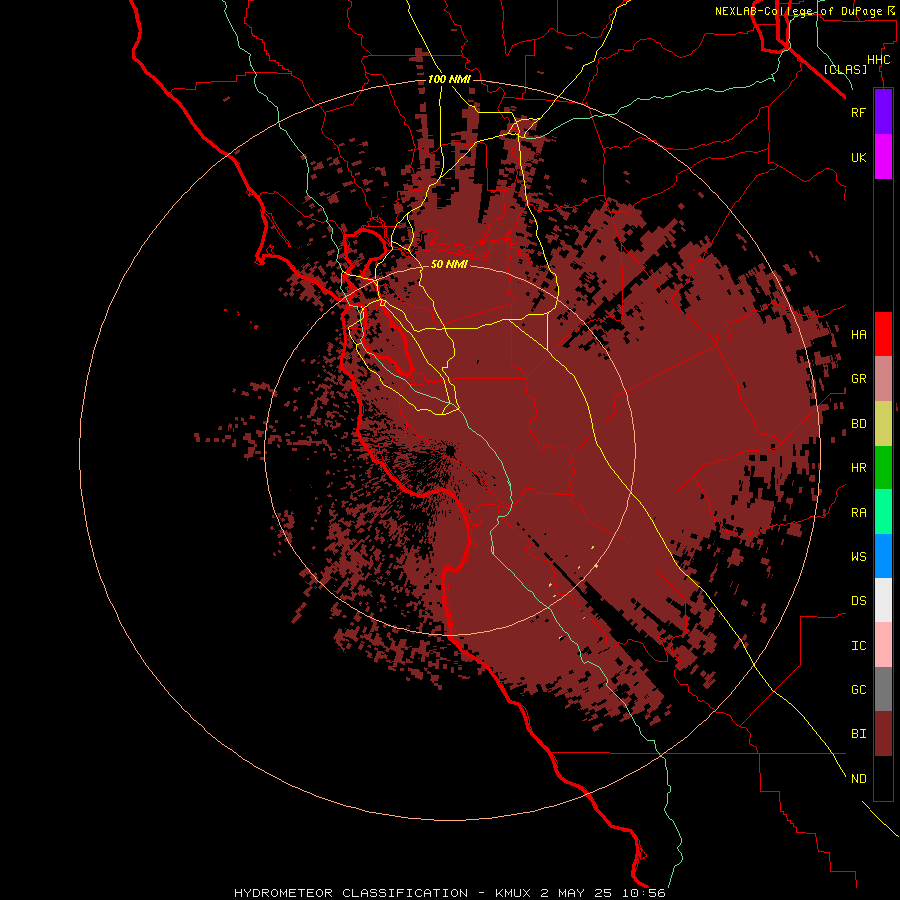This screenshot has width=900, height=900.
Task: Click the GC legend label
Action: (858, 690)
